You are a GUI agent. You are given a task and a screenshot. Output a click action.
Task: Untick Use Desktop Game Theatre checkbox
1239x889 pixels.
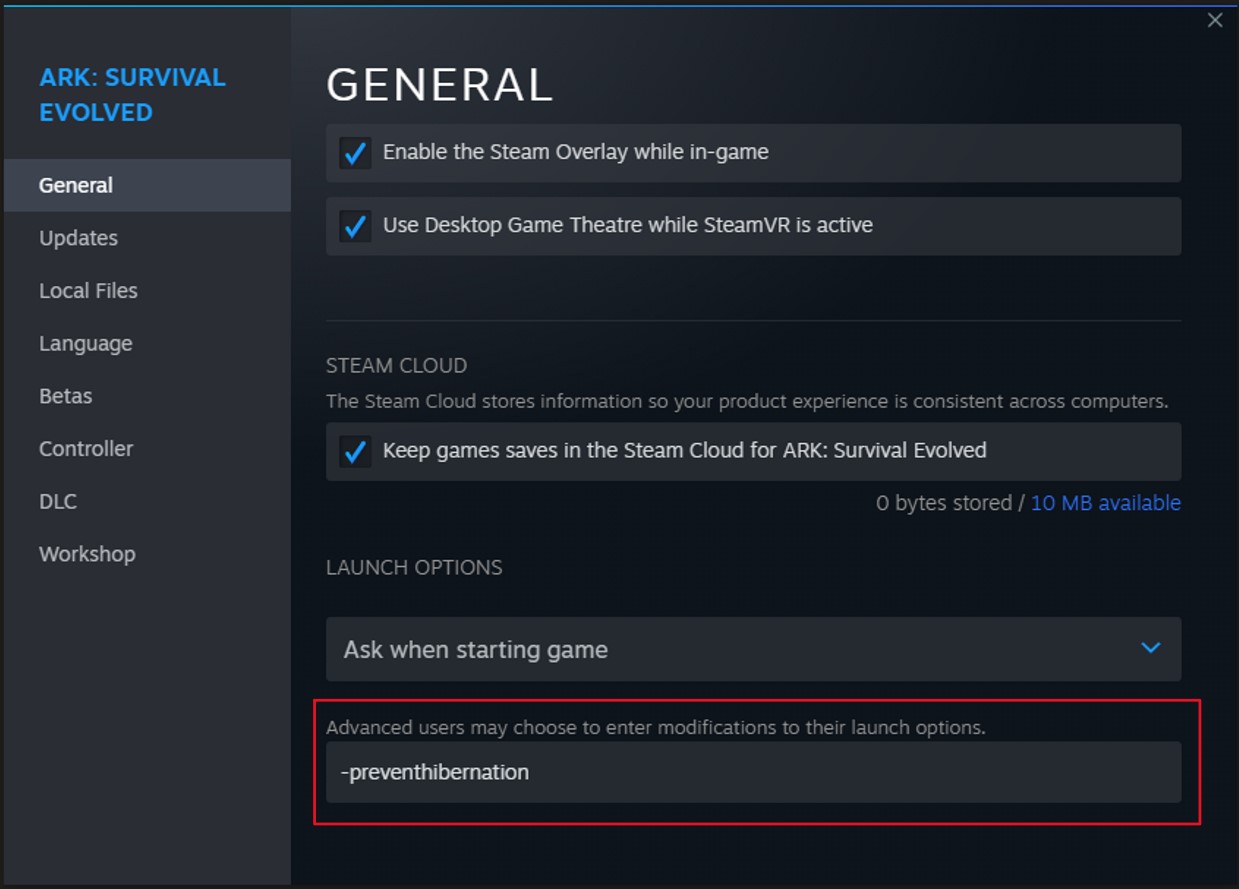(355, 226)
